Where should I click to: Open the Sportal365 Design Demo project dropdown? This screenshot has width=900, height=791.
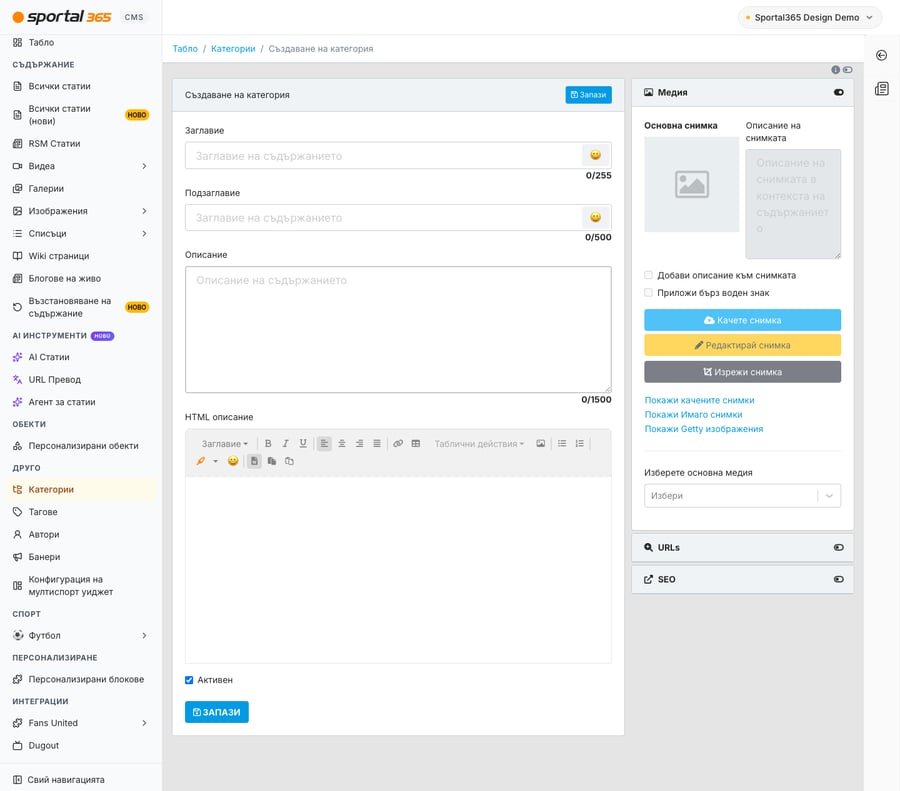809,18
